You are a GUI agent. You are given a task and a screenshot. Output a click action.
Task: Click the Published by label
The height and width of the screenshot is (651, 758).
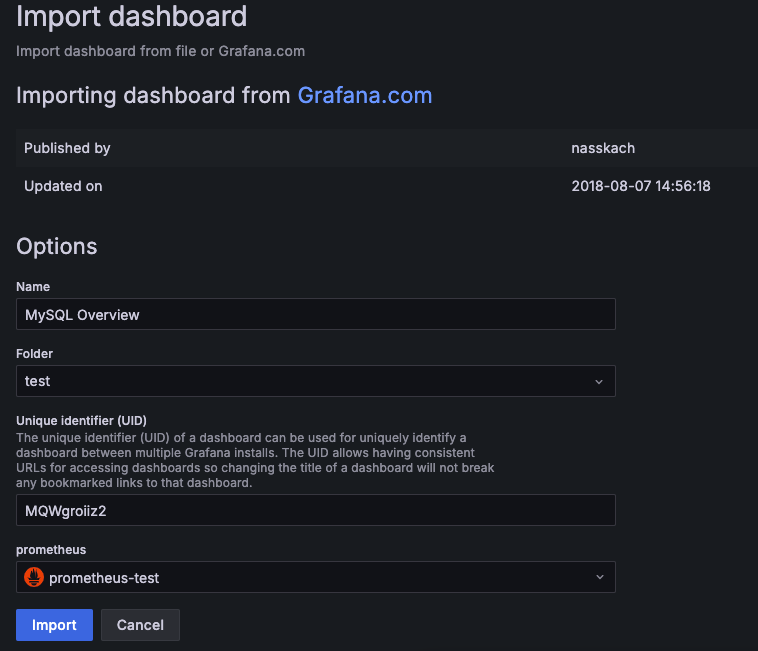67,148
